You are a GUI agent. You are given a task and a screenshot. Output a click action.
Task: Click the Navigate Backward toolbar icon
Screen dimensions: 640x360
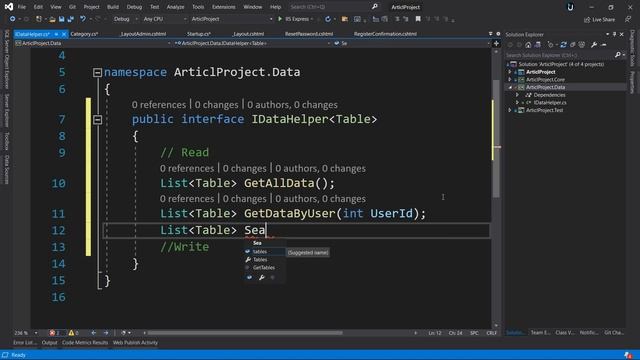(13, 19)
